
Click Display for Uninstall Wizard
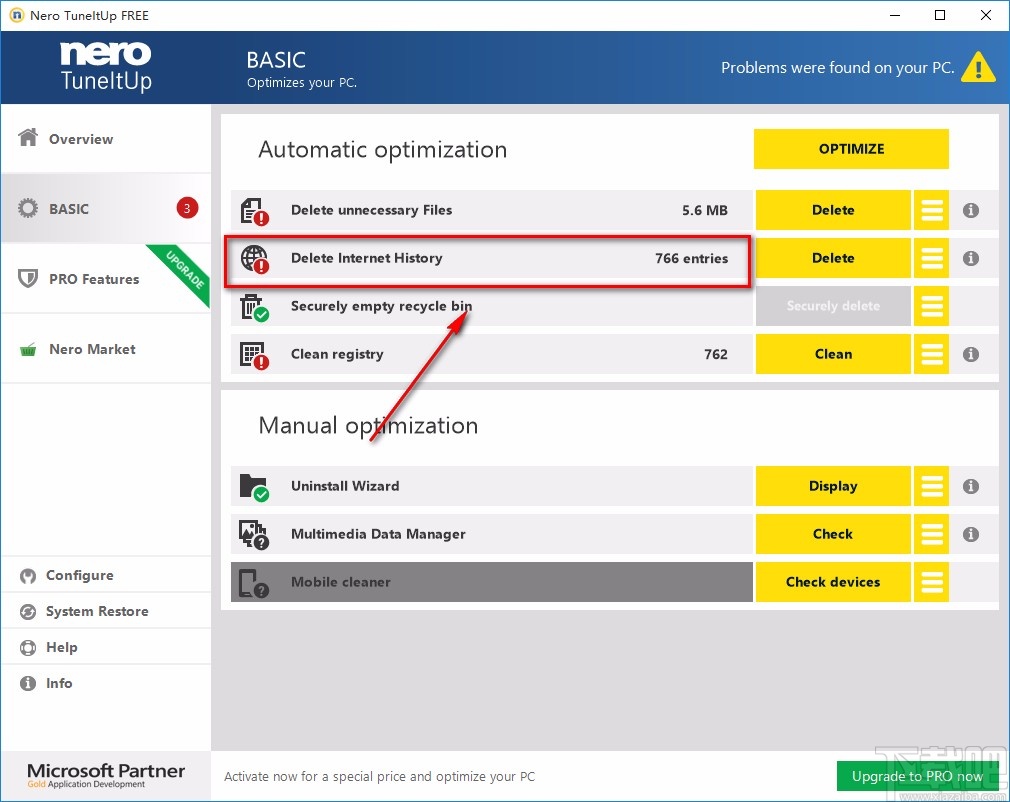(x=833, y=486)
